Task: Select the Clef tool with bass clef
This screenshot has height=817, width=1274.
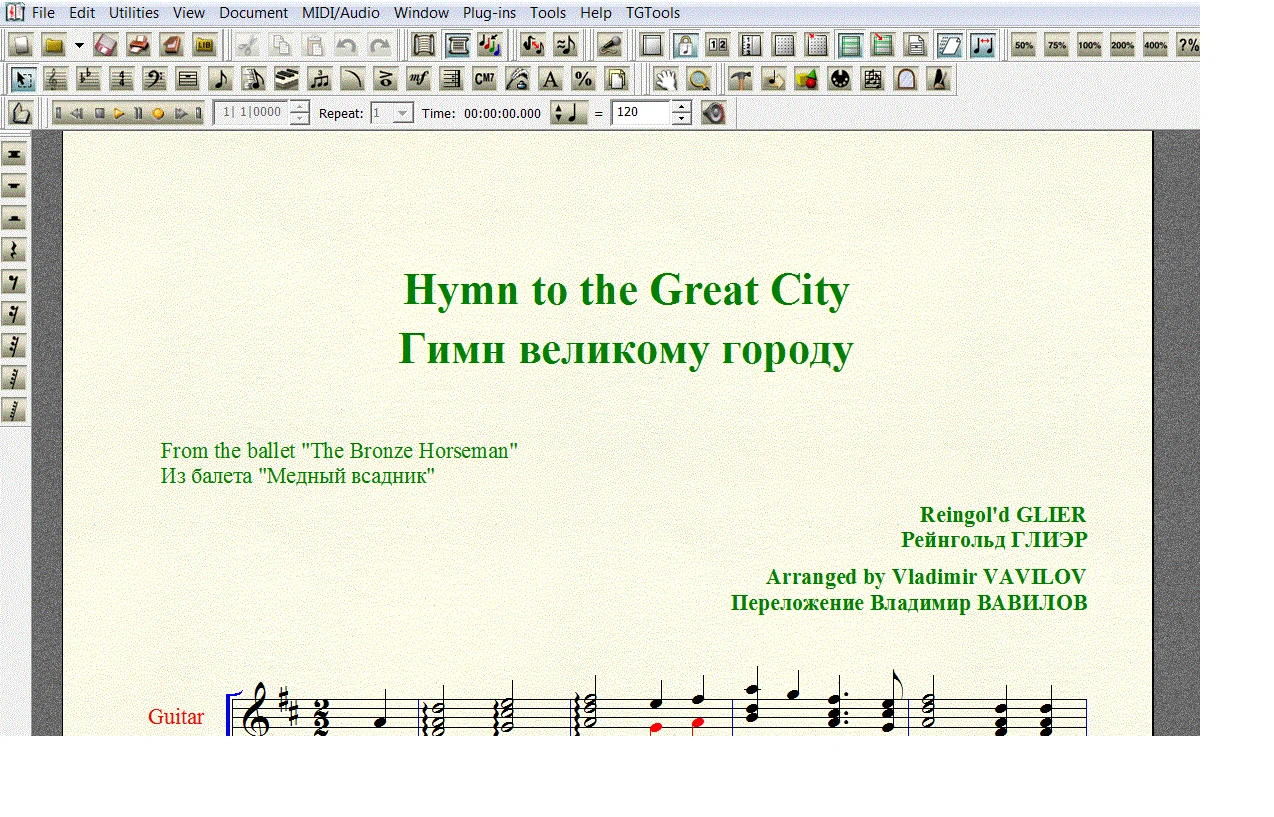Action: click(x=155, y=79)
